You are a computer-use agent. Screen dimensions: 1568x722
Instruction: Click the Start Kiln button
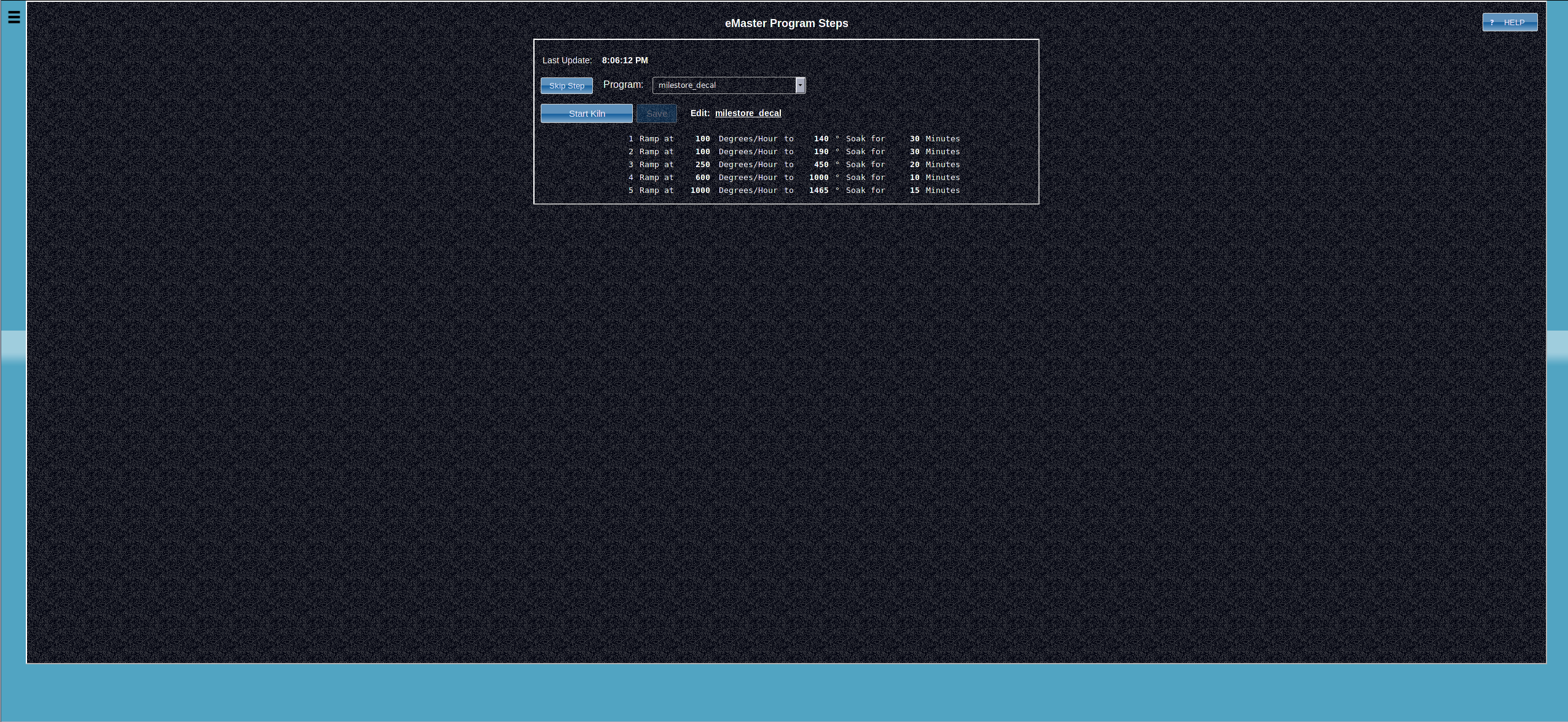coord(586,113)
